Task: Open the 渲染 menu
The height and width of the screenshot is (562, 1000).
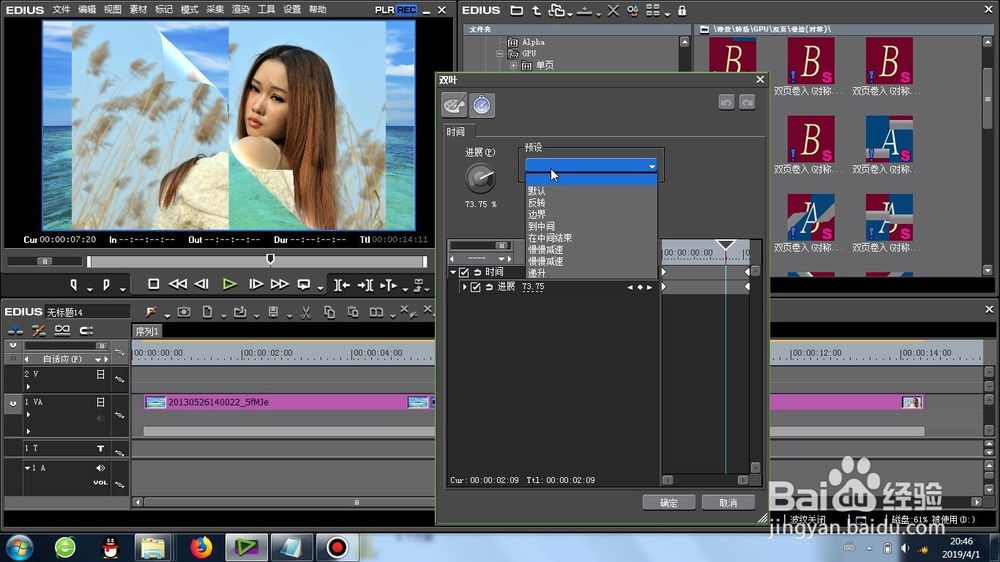Action: click(240, 10)
